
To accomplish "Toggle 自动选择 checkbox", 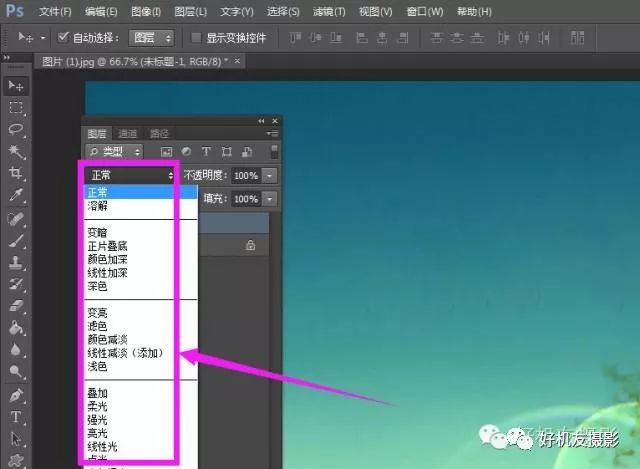I will (x=63, y=38).
